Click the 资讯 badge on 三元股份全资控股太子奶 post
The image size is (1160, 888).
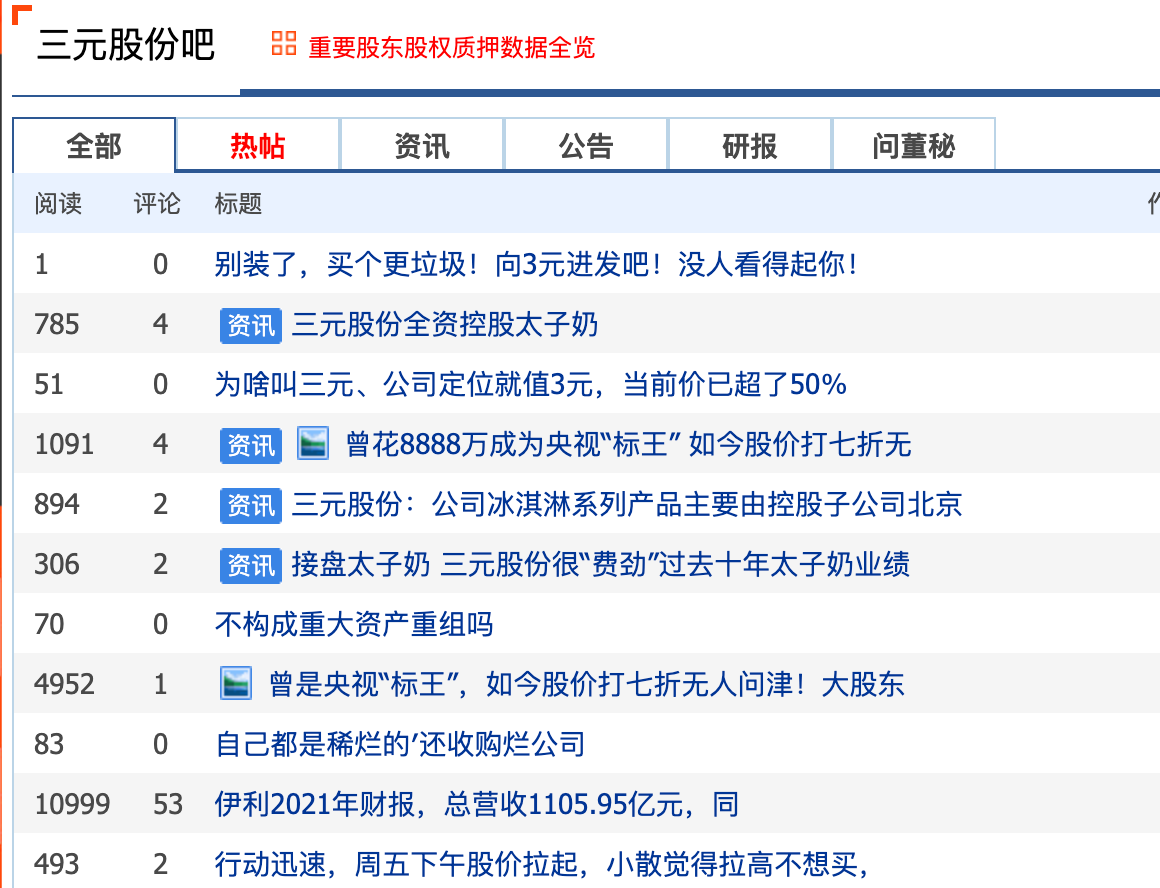pyautogui.click(x=249, y=325)
